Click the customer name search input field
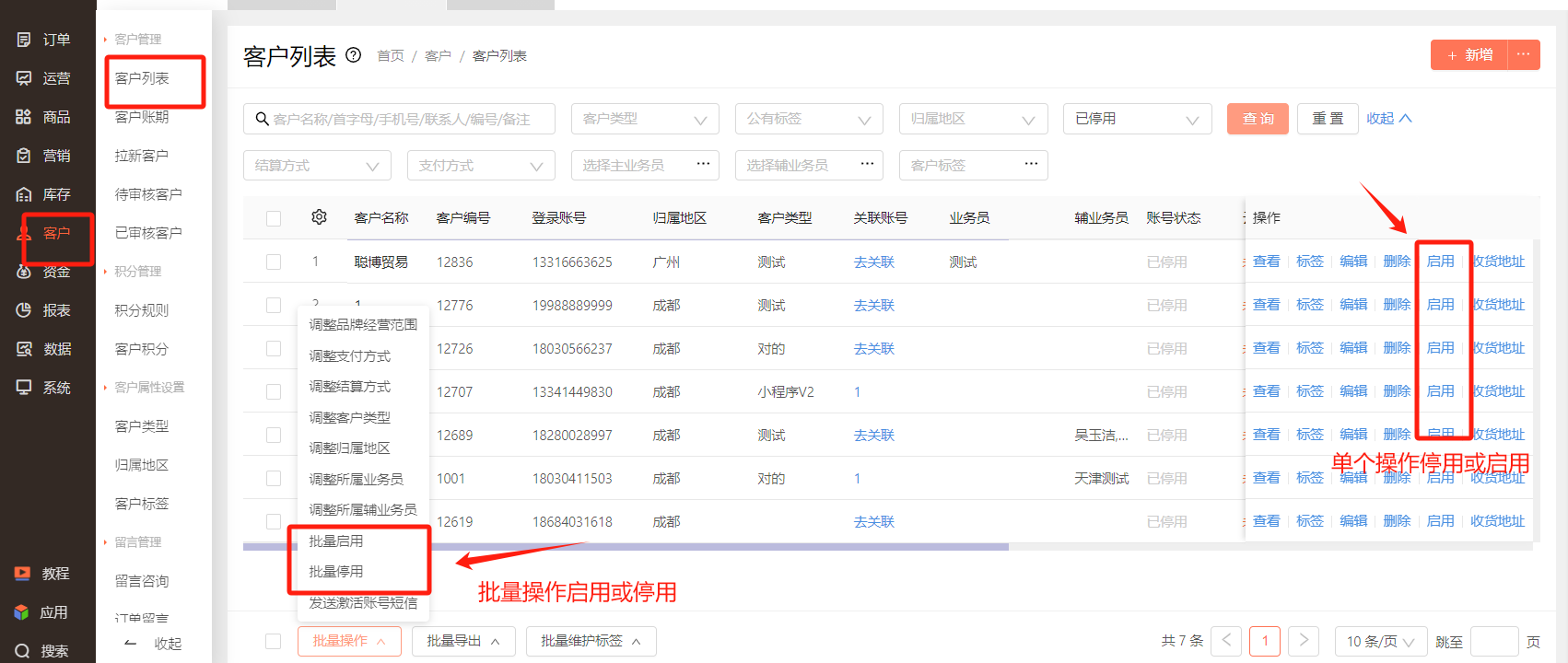The height and width of the screenshot is (663, 1568). (399, 119)
